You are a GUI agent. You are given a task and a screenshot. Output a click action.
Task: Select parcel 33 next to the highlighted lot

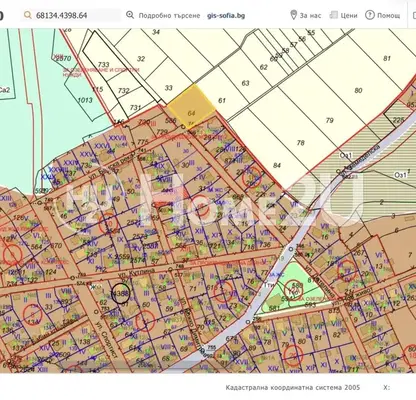169,88
